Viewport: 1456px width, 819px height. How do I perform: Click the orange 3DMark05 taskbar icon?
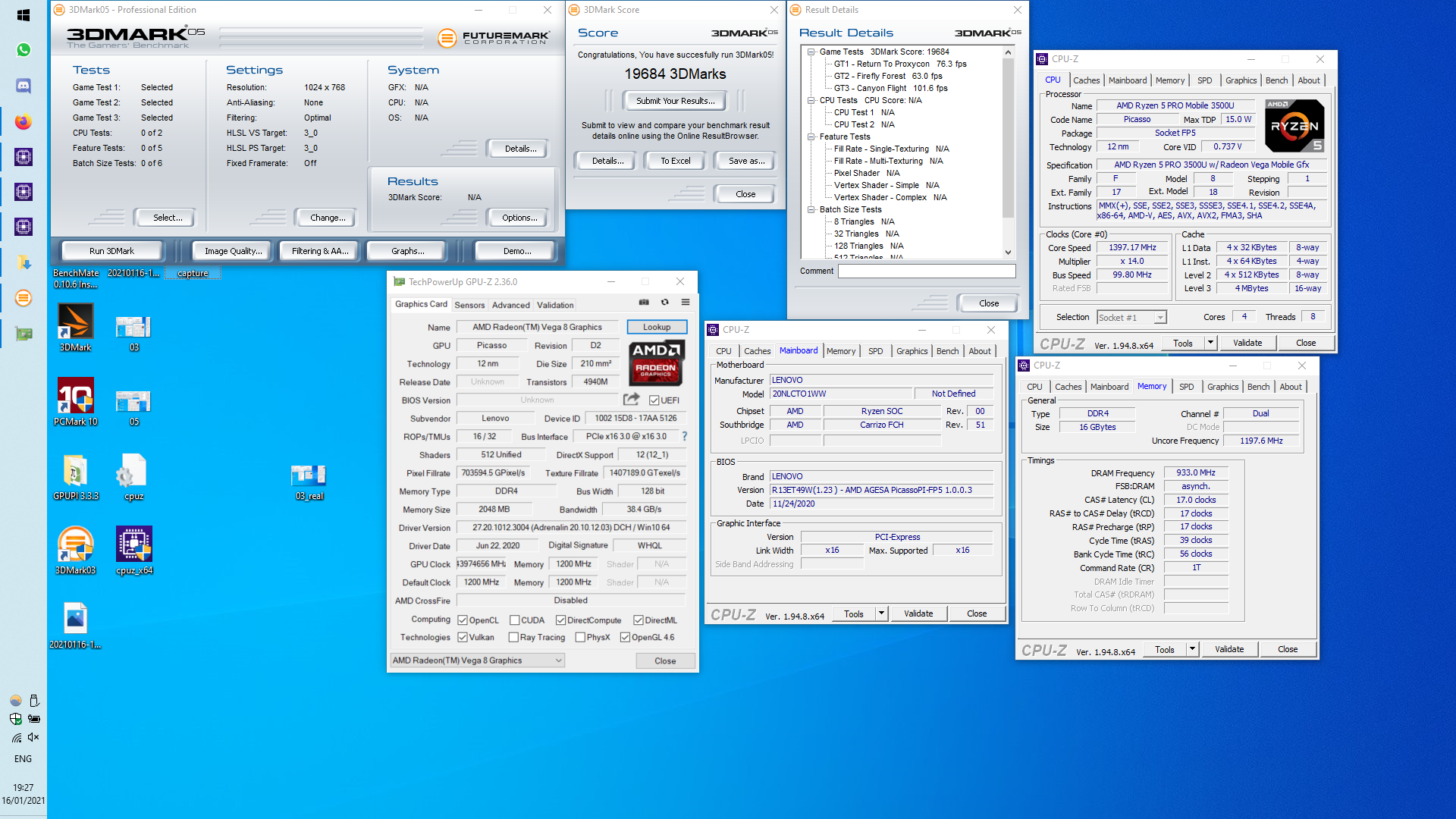(24, 298)
